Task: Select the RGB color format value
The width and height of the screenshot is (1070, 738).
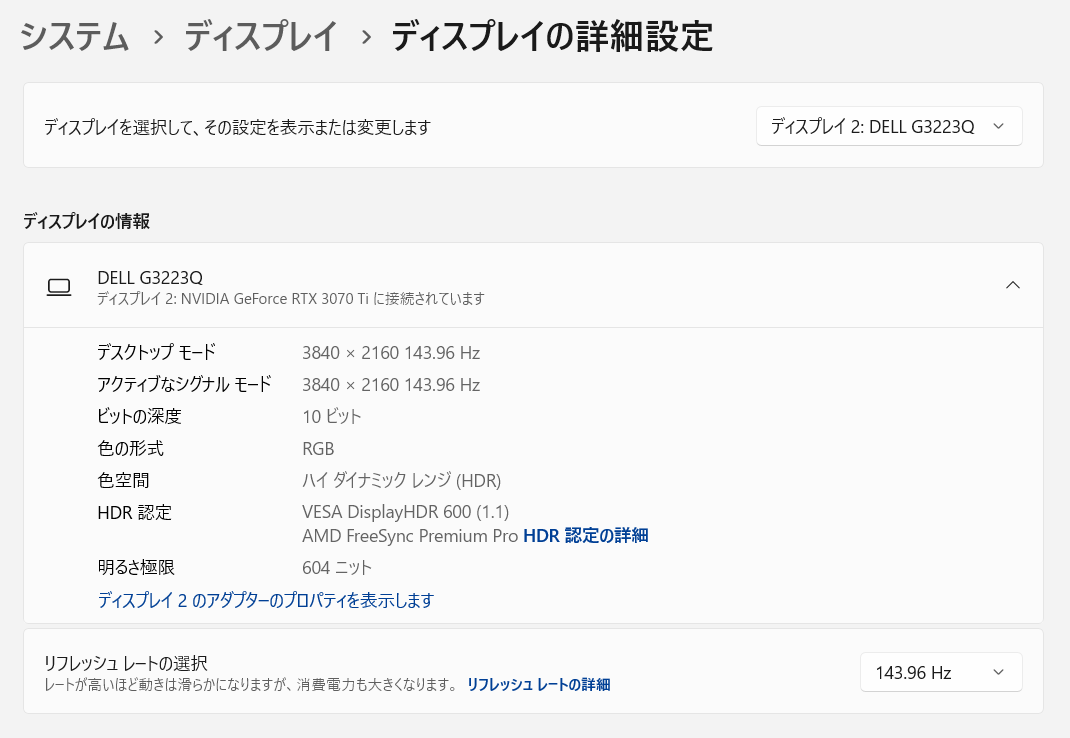Action: pos(318,449)
